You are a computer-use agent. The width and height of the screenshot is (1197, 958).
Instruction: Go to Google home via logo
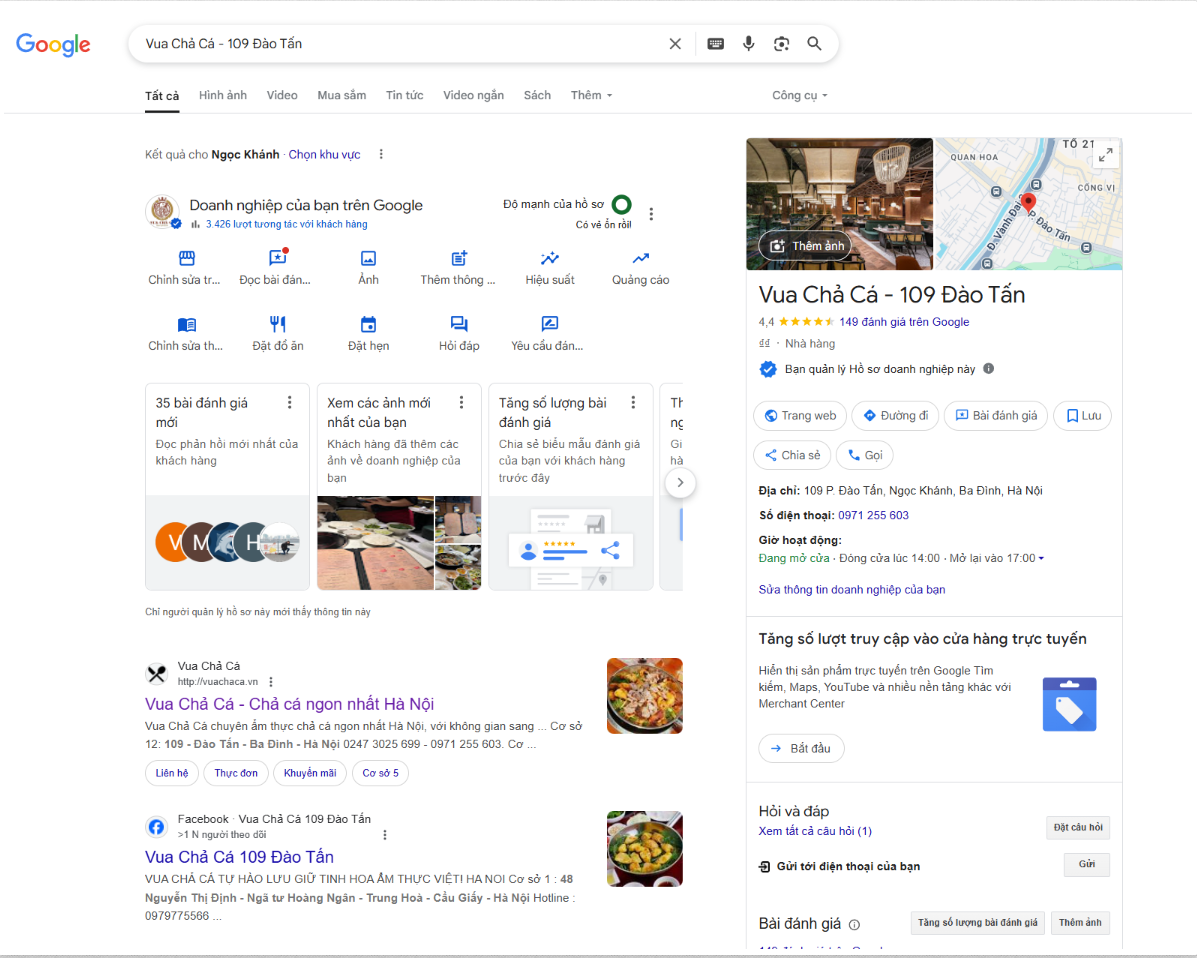(x=53, y=44)
